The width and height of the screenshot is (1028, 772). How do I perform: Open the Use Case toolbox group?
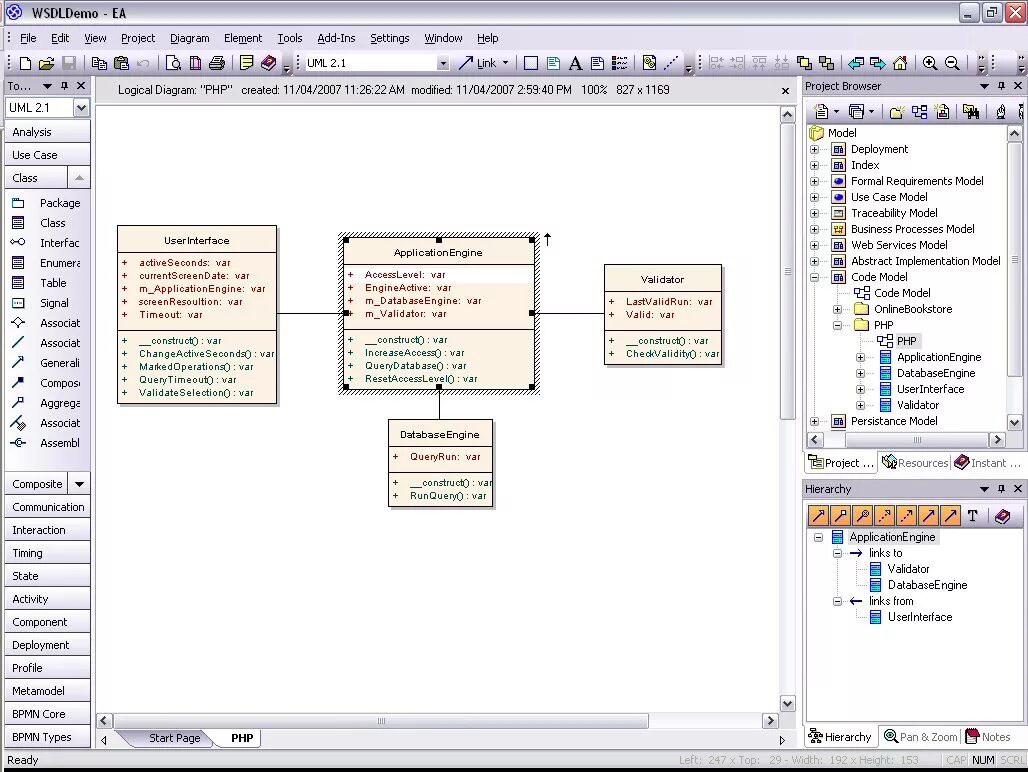click(47, 155)
